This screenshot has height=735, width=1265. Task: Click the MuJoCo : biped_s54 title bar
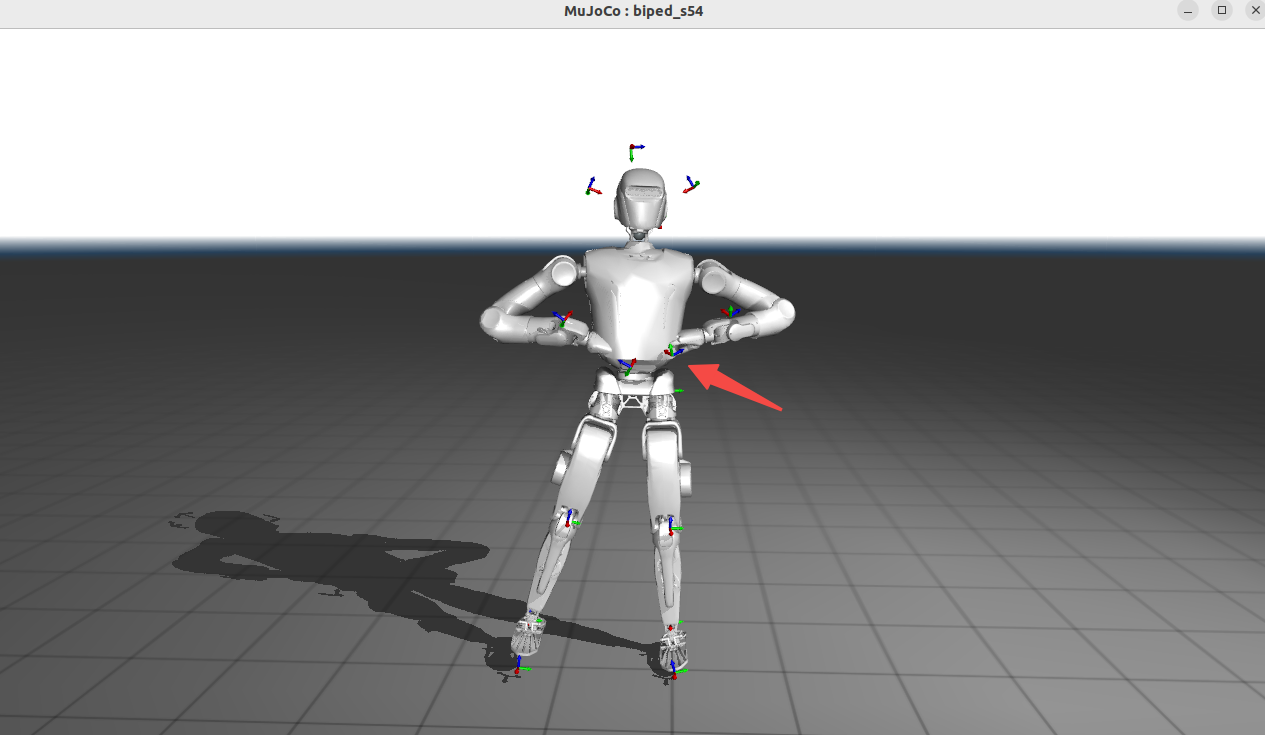[632, 11]
